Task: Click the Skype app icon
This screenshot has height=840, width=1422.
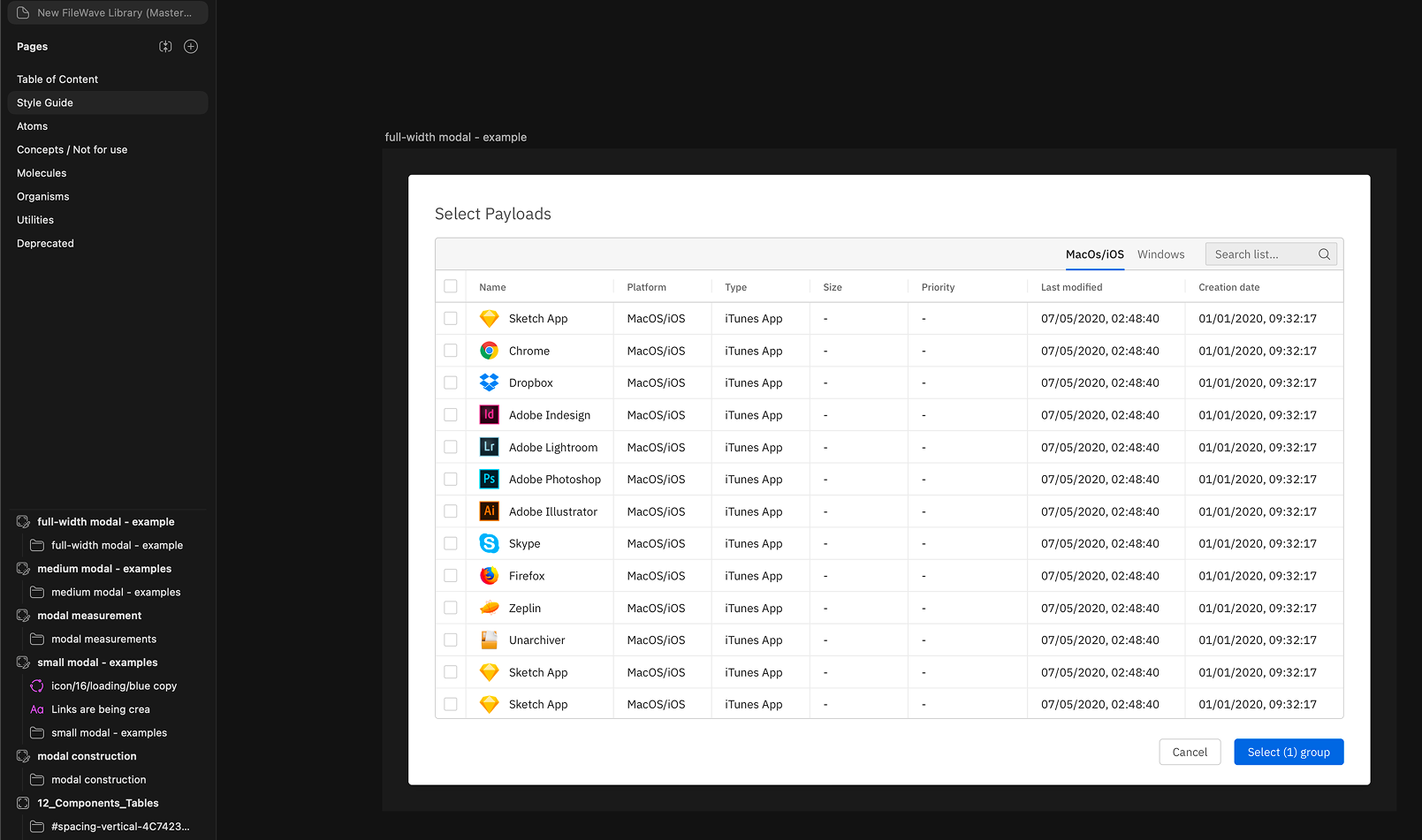Action: pos(489,543)
